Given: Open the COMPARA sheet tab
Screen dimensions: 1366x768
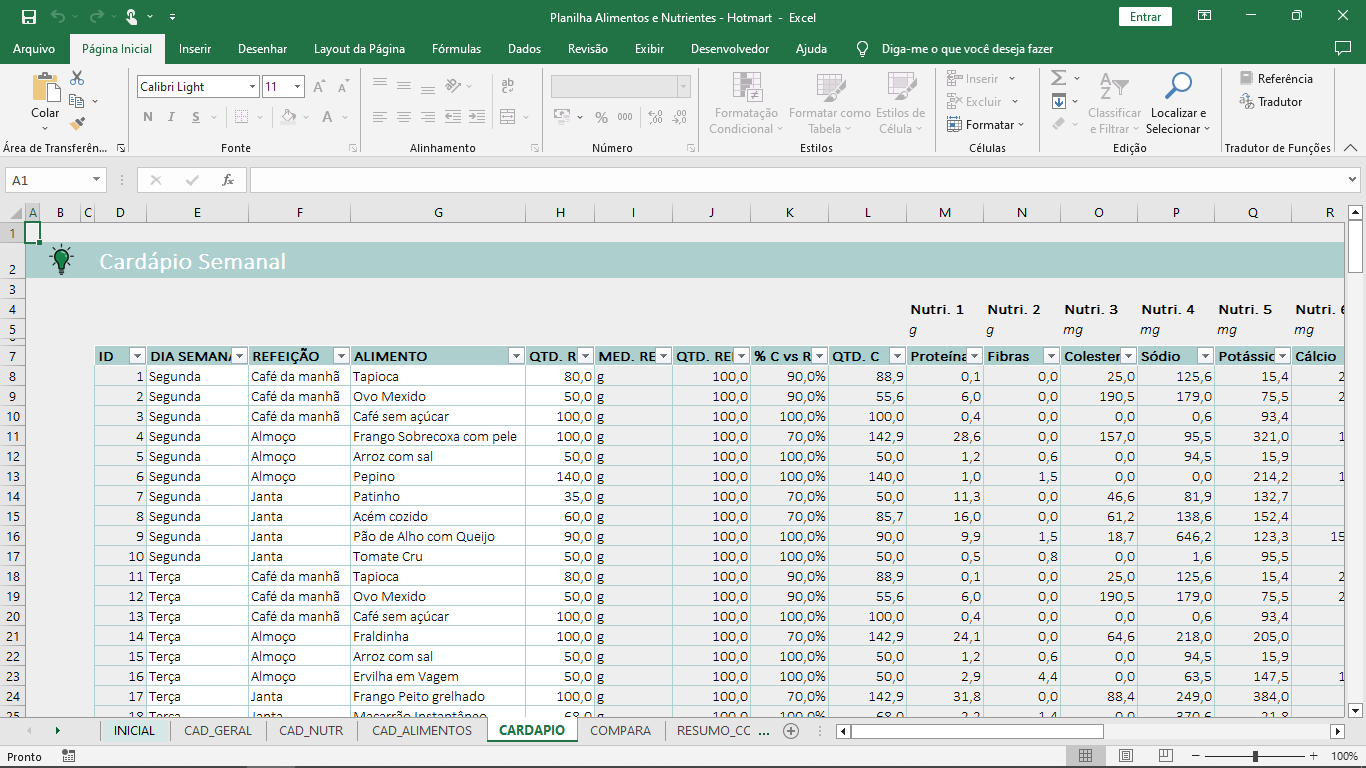Looking at the screenshot, I should click(620, 731).
